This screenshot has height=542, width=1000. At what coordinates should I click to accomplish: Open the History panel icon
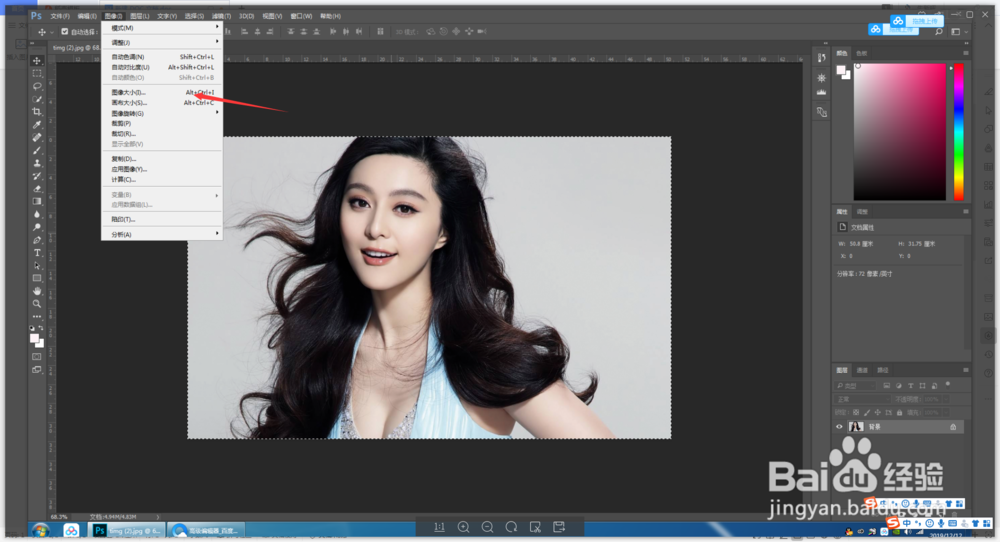(821, 58)
